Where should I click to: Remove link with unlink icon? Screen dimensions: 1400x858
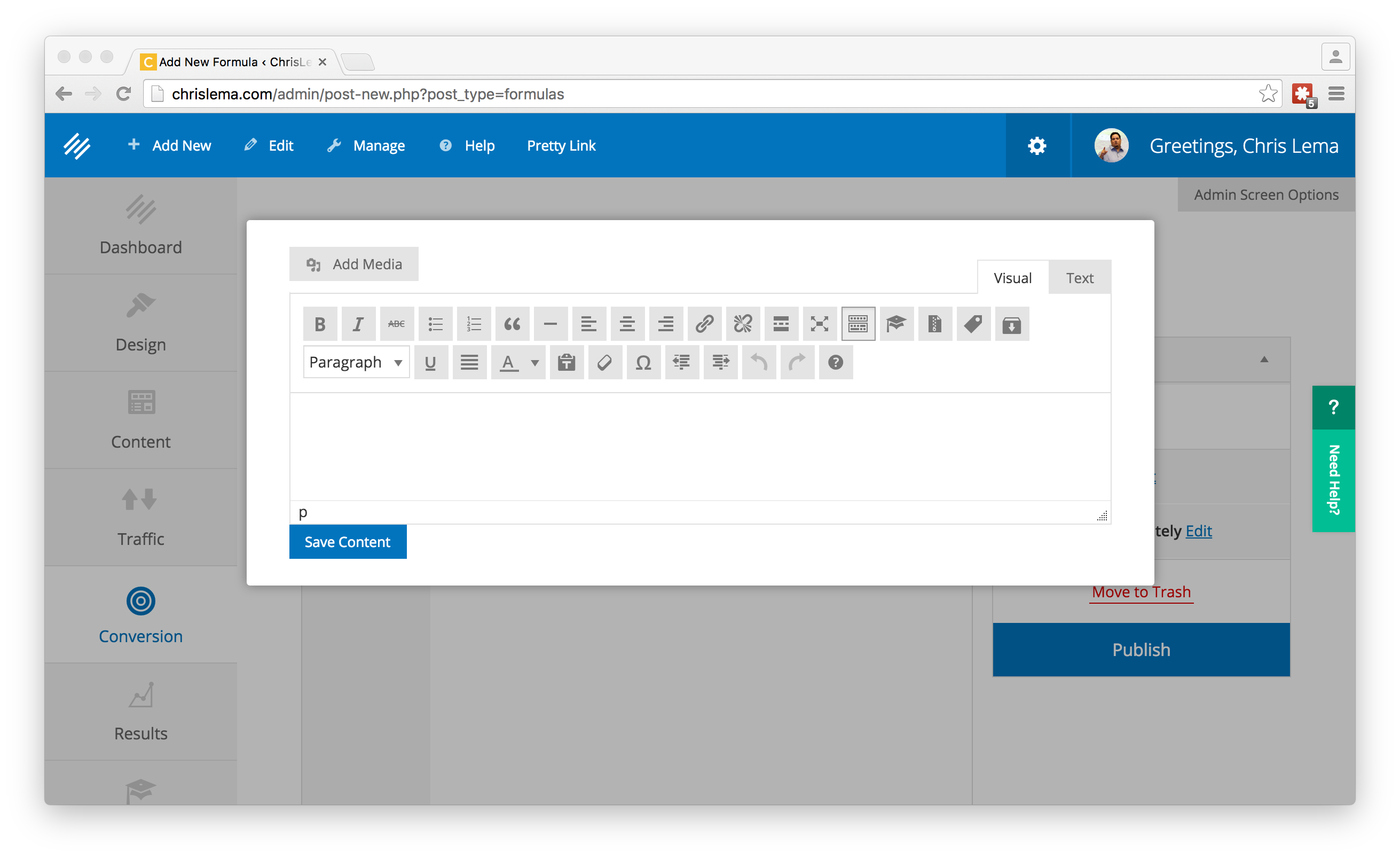tap(743, 324)
